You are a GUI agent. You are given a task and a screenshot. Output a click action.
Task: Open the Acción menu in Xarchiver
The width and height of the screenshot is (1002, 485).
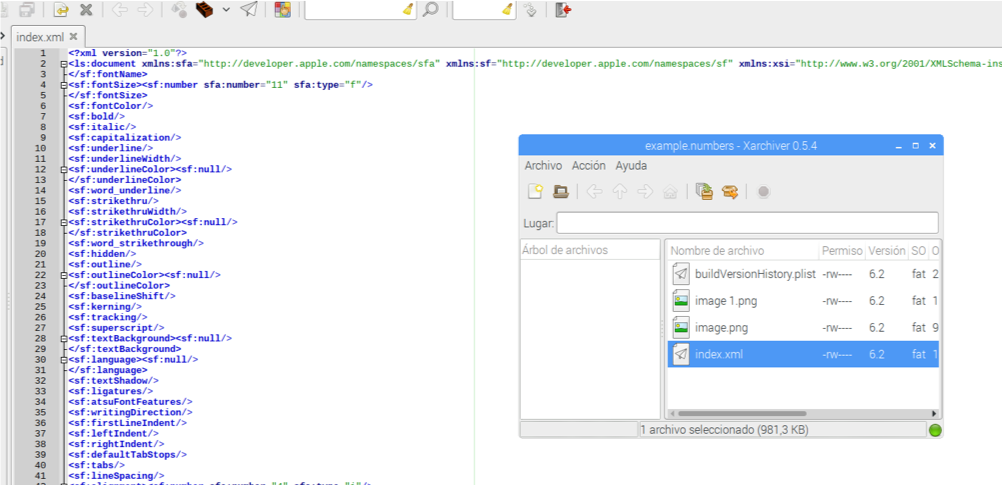(x=589, y=166)
